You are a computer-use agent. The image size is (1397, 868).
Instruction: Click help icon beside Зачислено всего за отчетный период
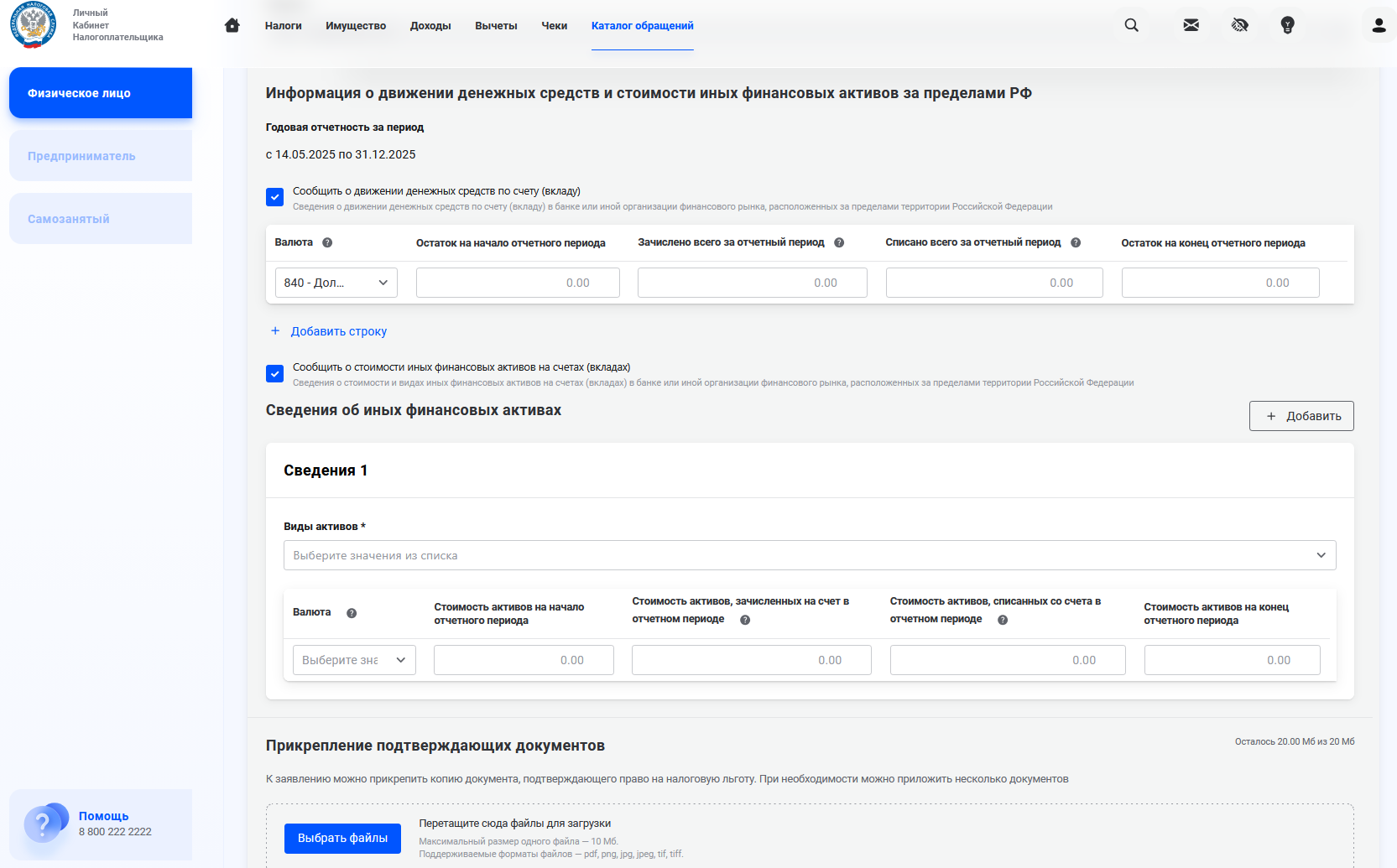pos(839,242)
